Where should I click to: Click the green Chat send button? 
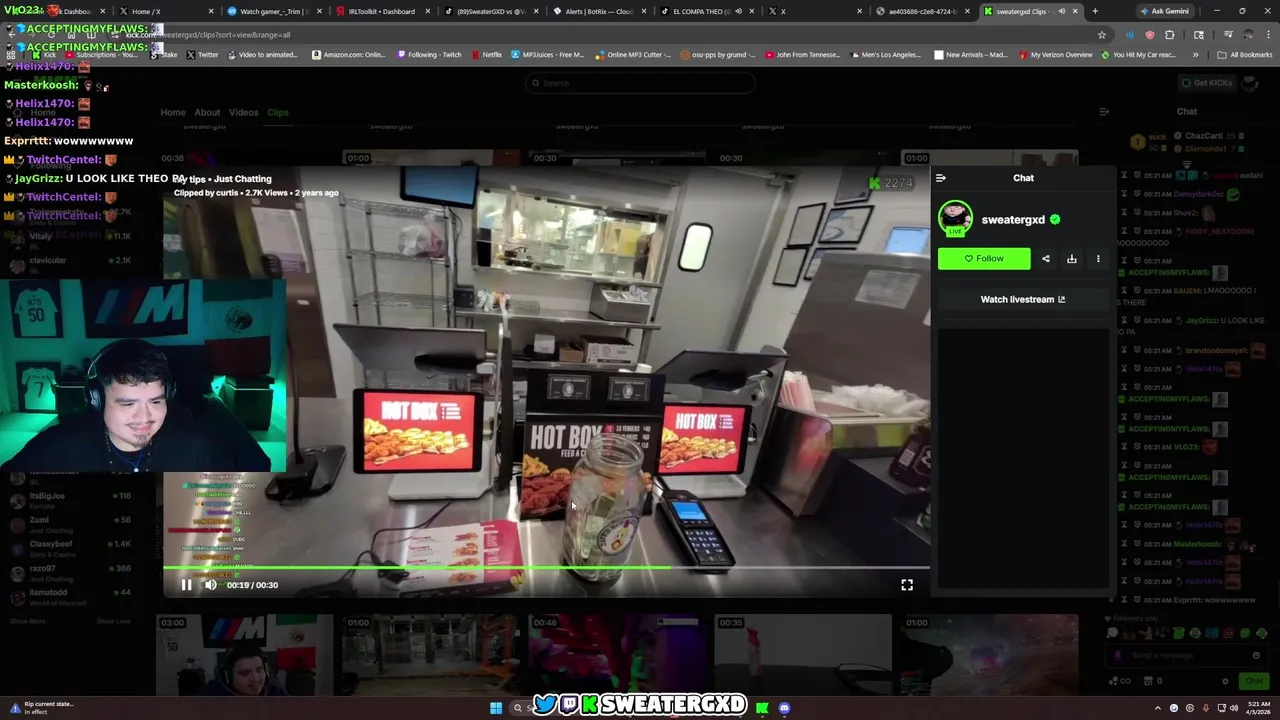1253,681
